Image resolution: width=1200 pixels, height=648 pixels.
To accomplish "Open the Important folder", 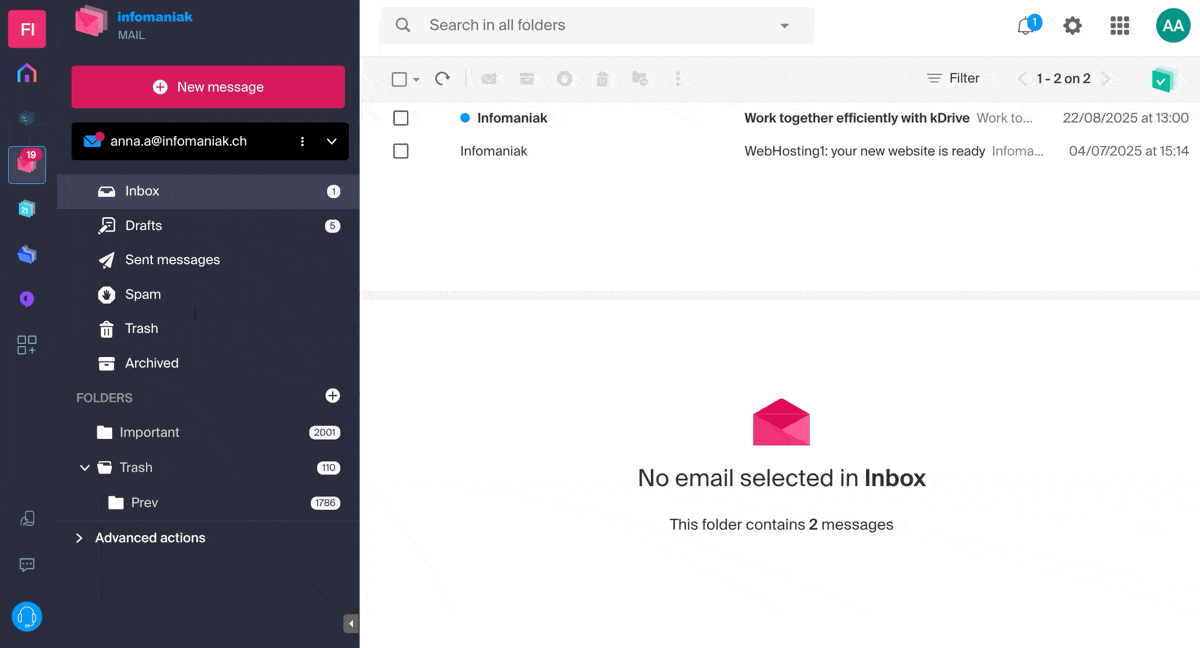I will (208, 433).
